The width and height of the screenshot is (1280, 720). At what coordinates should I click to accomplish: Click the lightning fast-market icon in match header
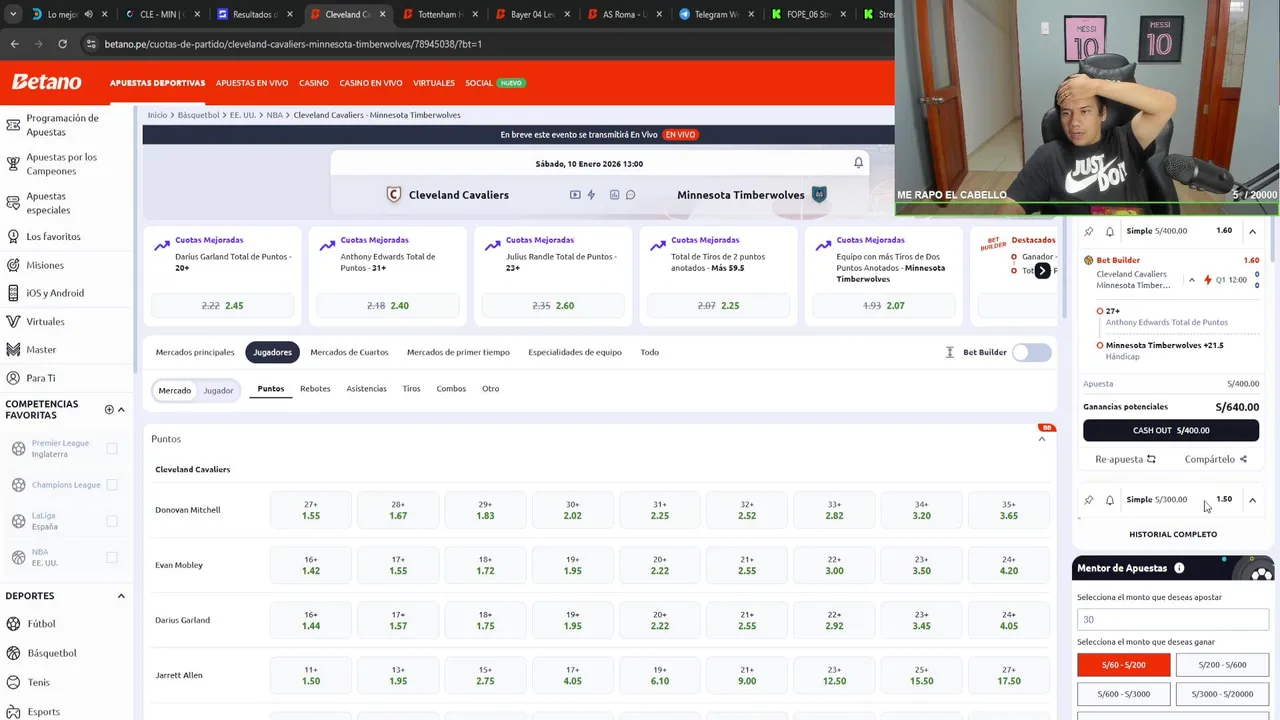tap(591, 195)
